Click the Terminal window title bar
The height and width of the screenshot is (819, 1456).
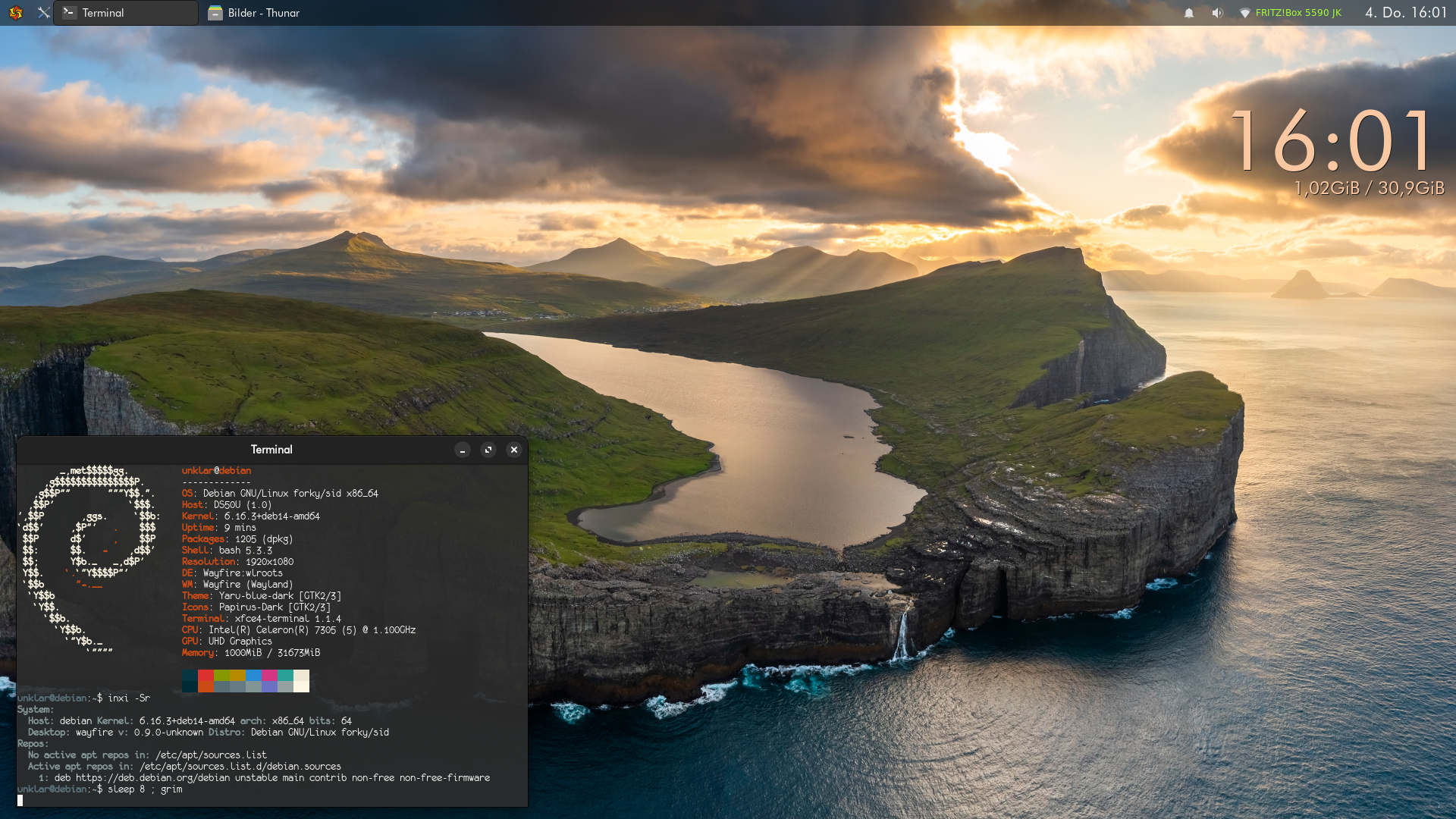(271, 450)
